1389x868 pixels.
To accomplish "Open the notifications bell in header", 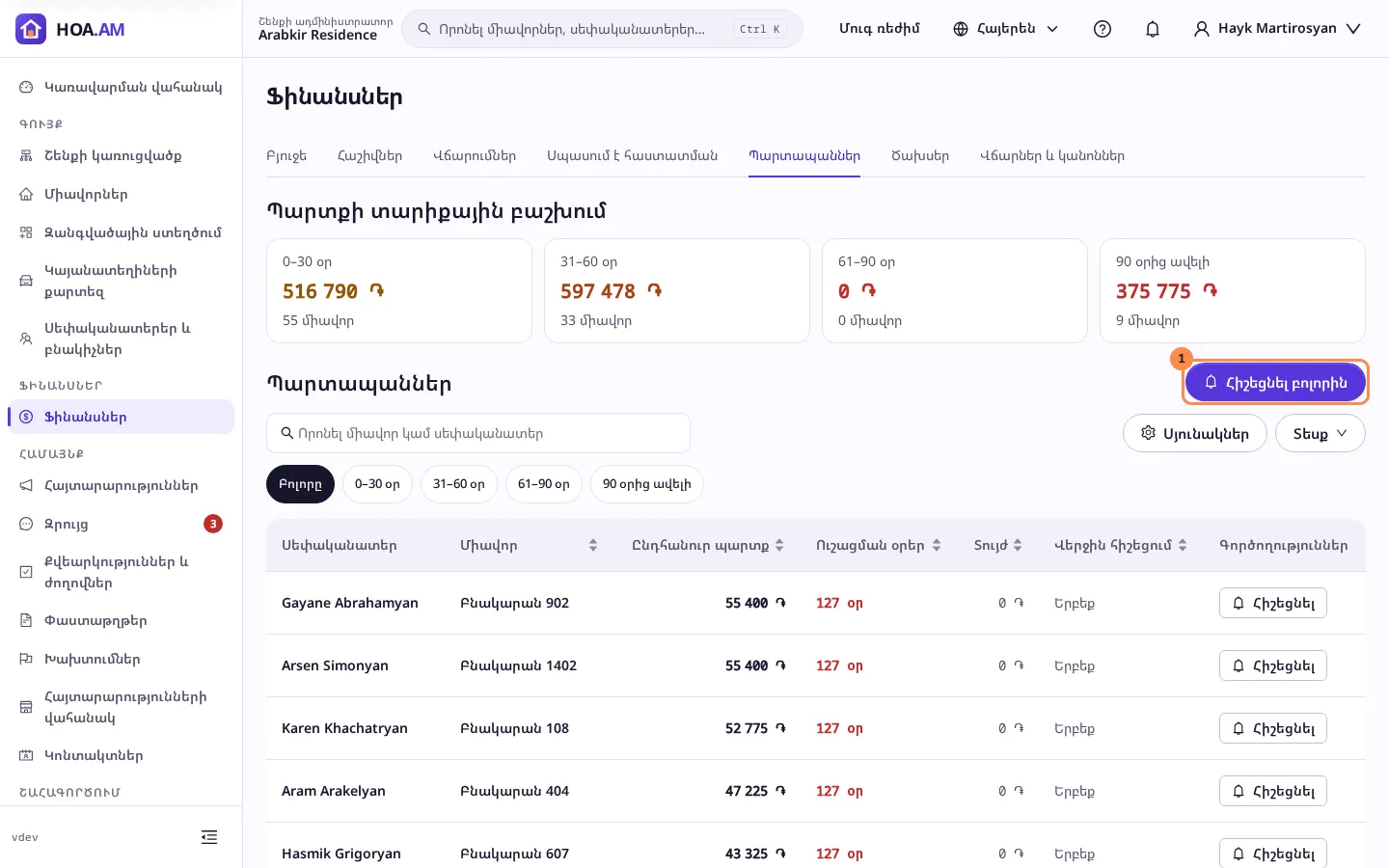I will 1153,29.
